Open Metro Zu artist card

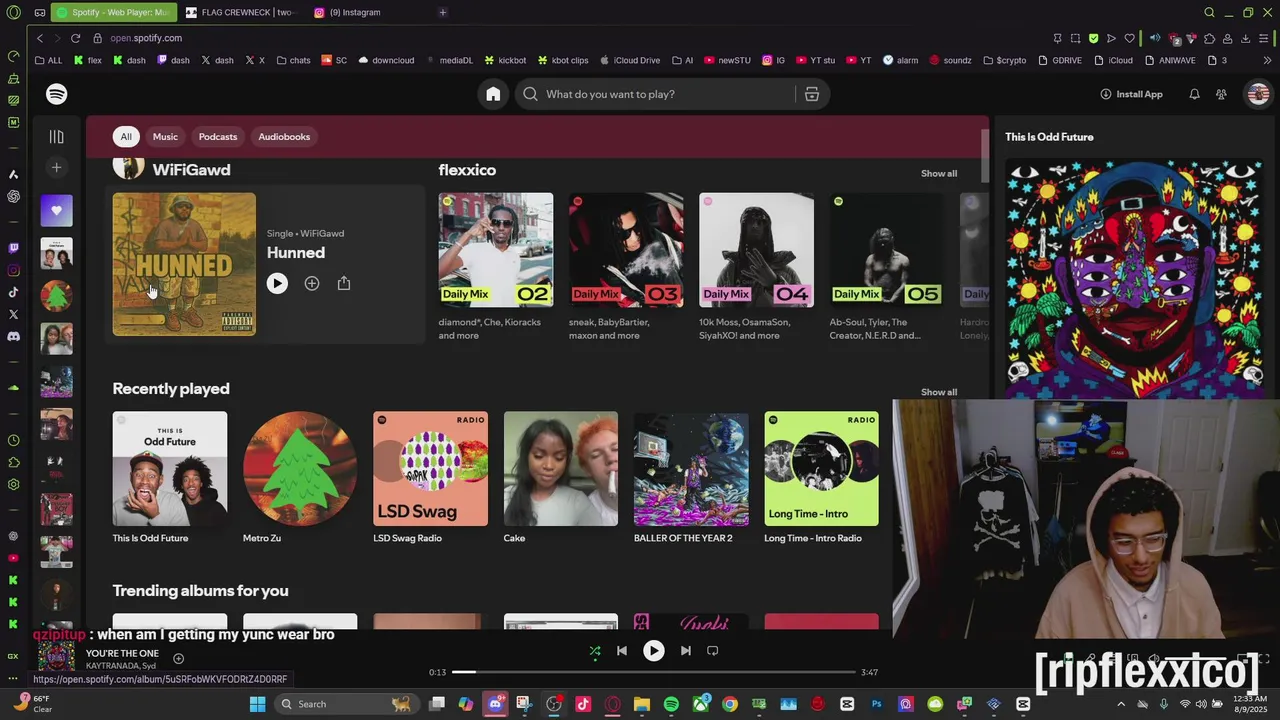coord(300,478)
